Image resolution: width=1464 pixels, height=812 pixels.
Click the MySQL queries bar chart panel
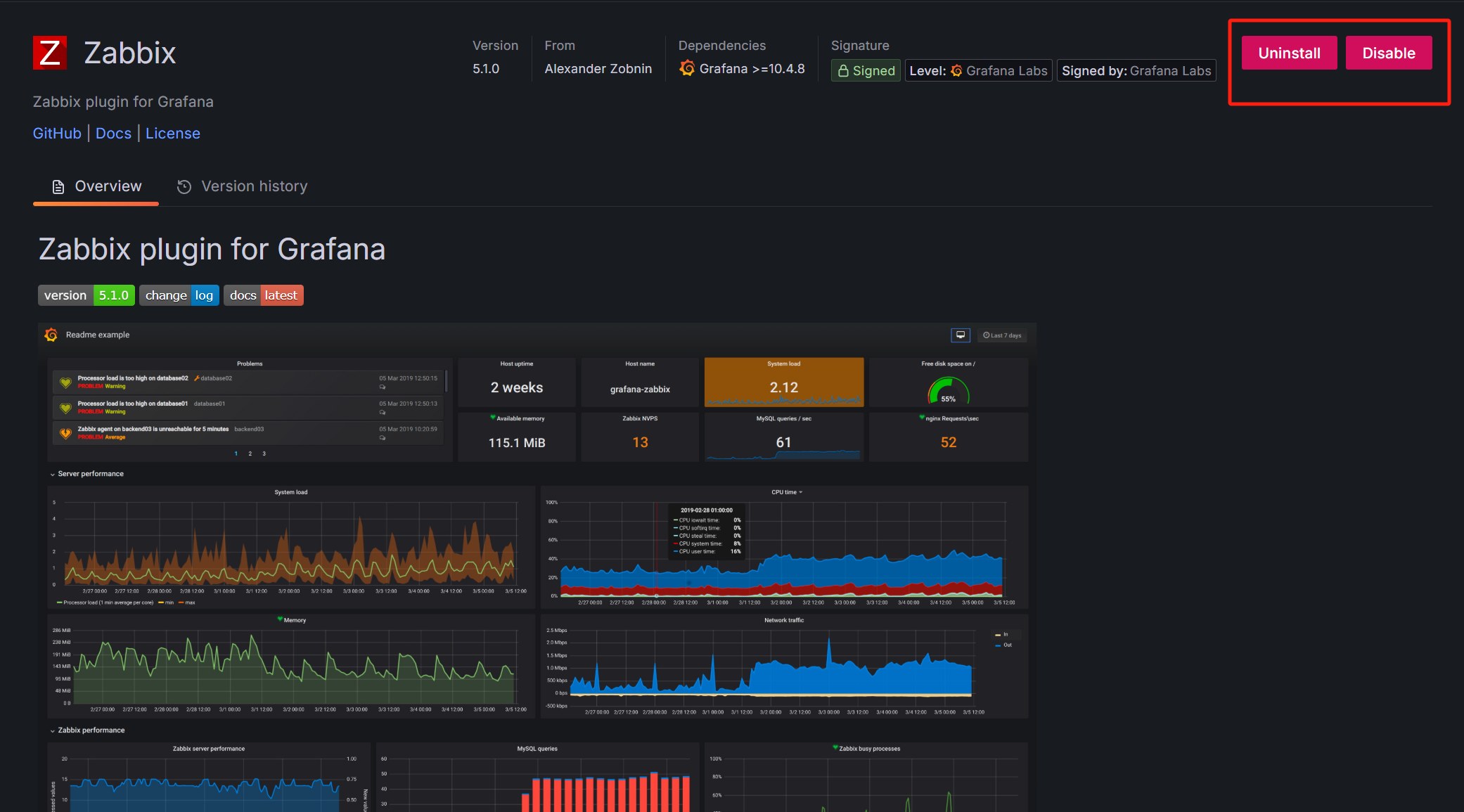(537, 778)
